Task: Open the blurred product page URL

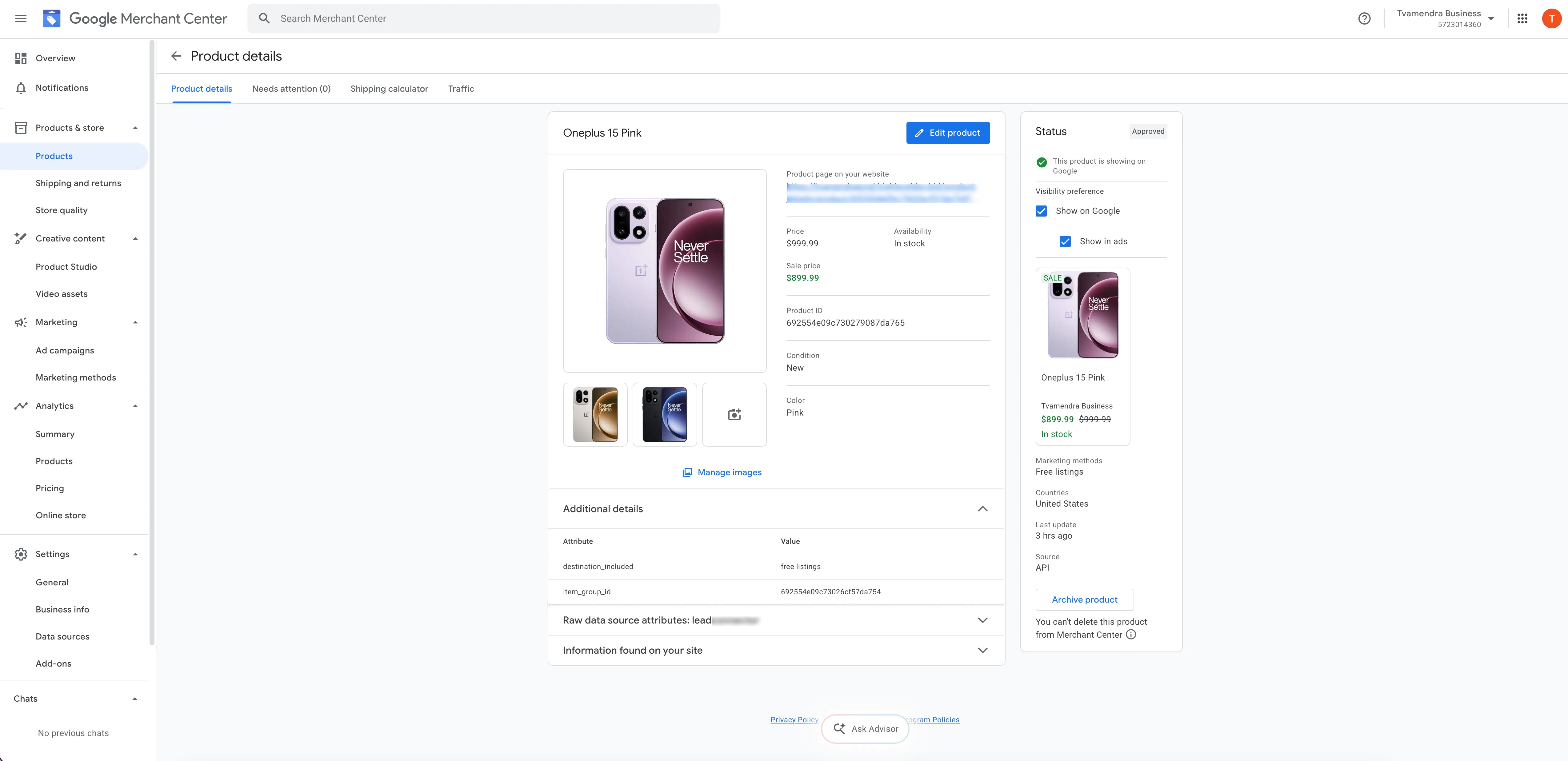Action: coord(880,192)
